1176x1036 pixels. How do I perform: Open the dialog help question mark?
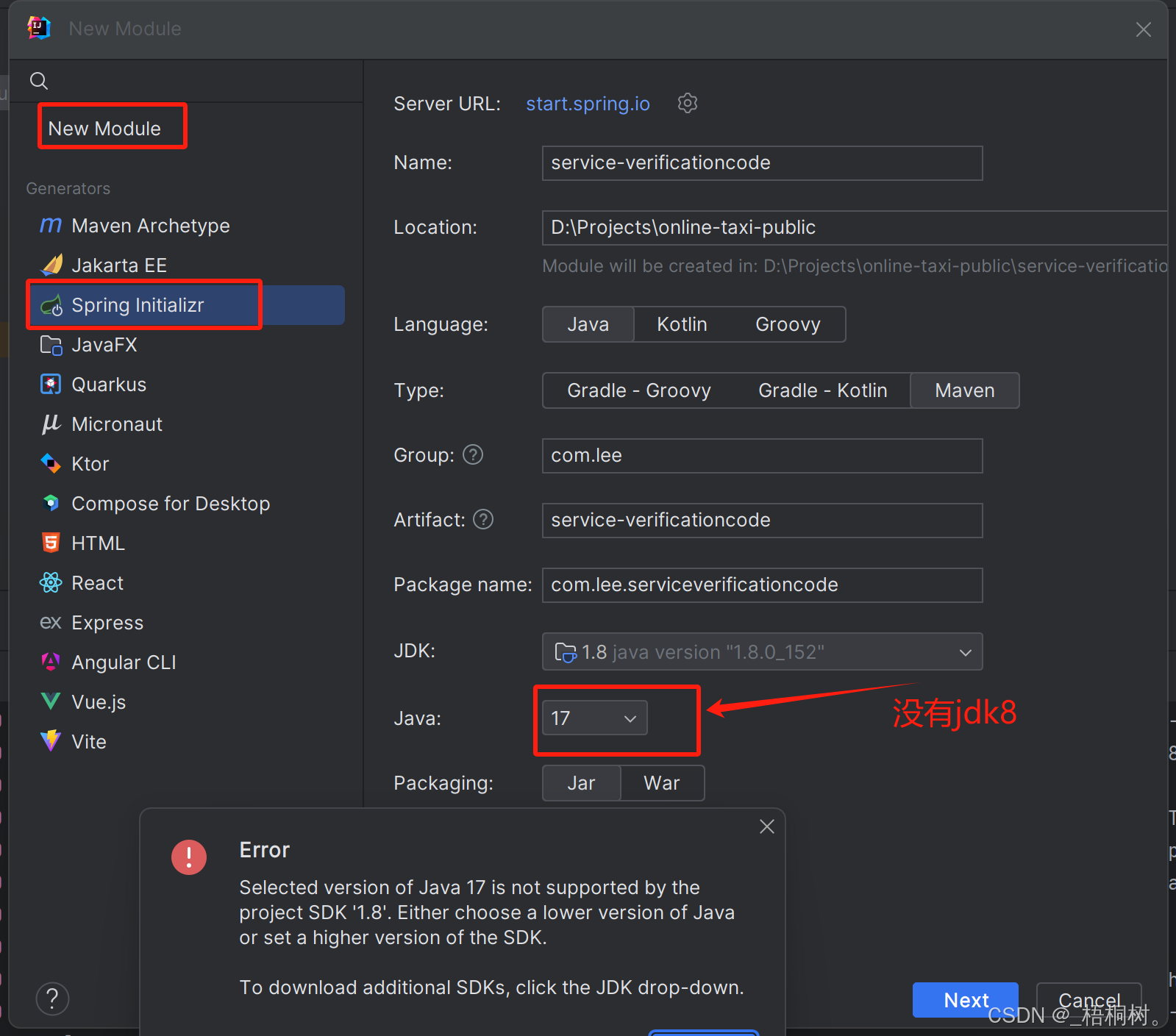click(52, 999)
